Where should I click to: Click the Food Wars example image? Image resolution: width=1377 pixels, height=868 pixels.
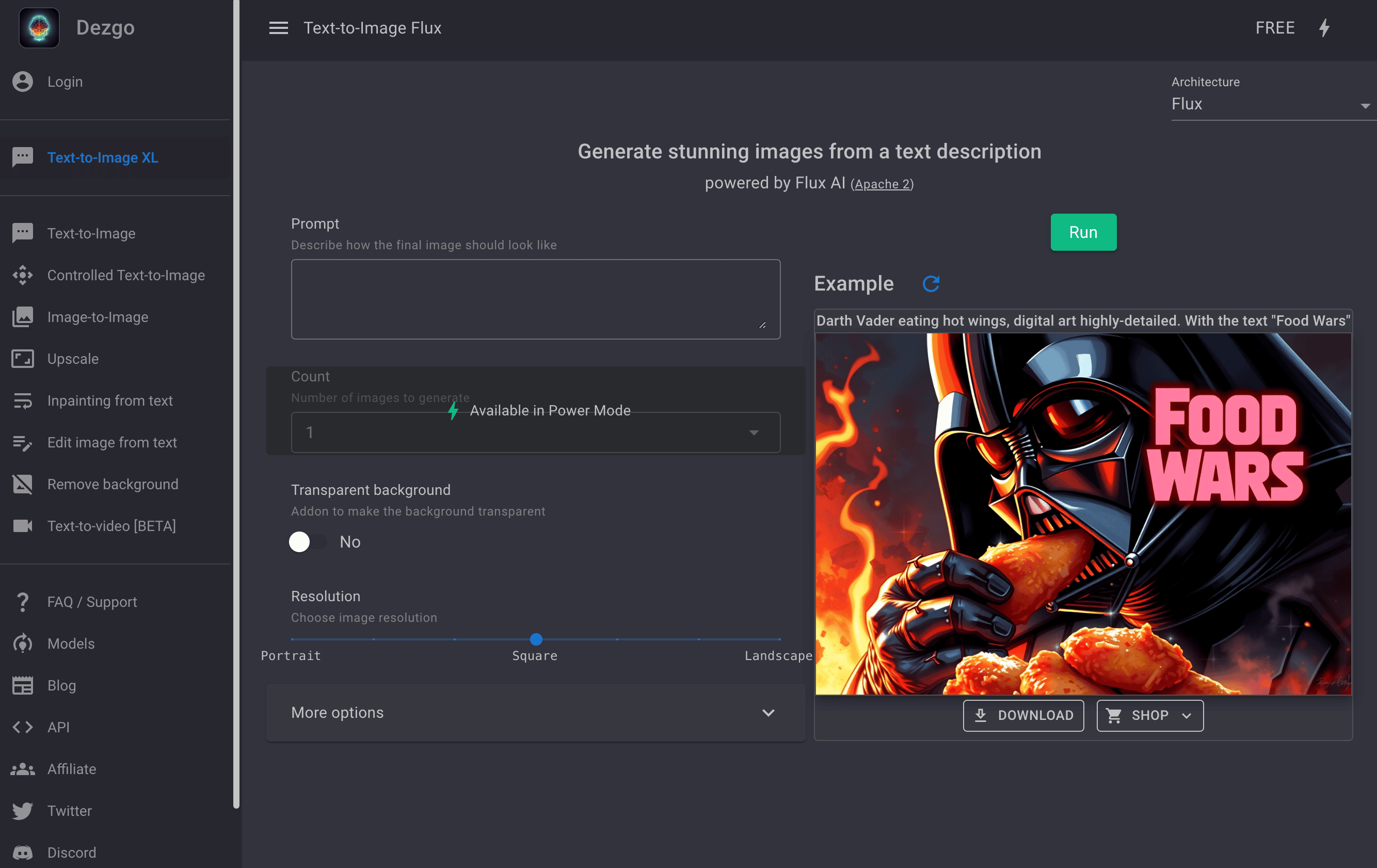(1083, 514)
